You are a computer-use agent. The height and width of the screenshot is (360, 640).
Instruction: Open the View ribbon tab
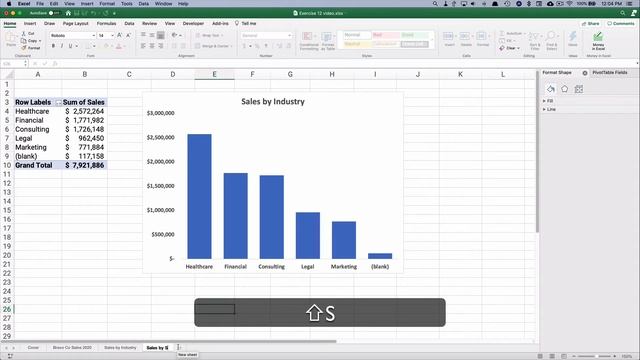[170, 24]
